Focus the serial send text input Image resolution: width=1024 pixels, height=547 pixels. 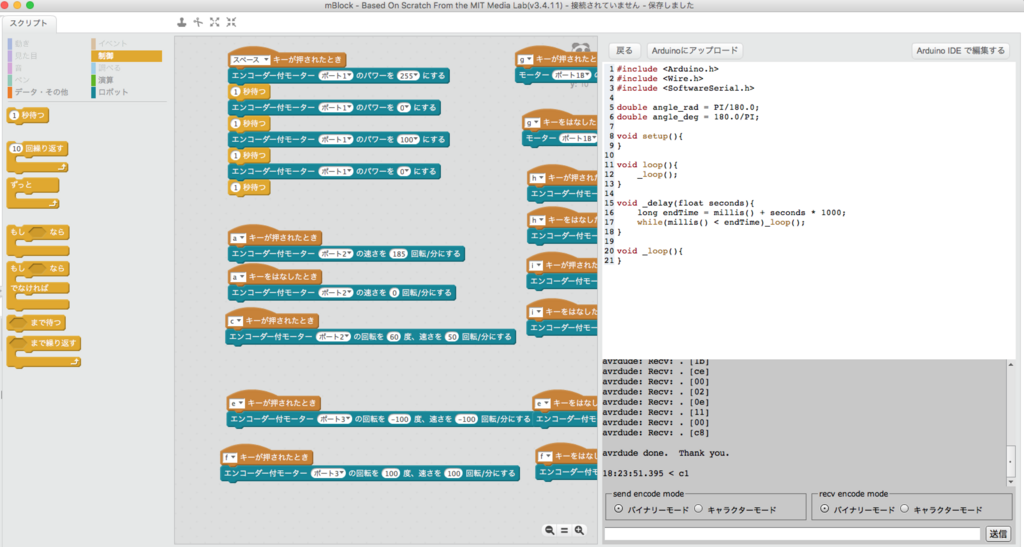point(792,534)
